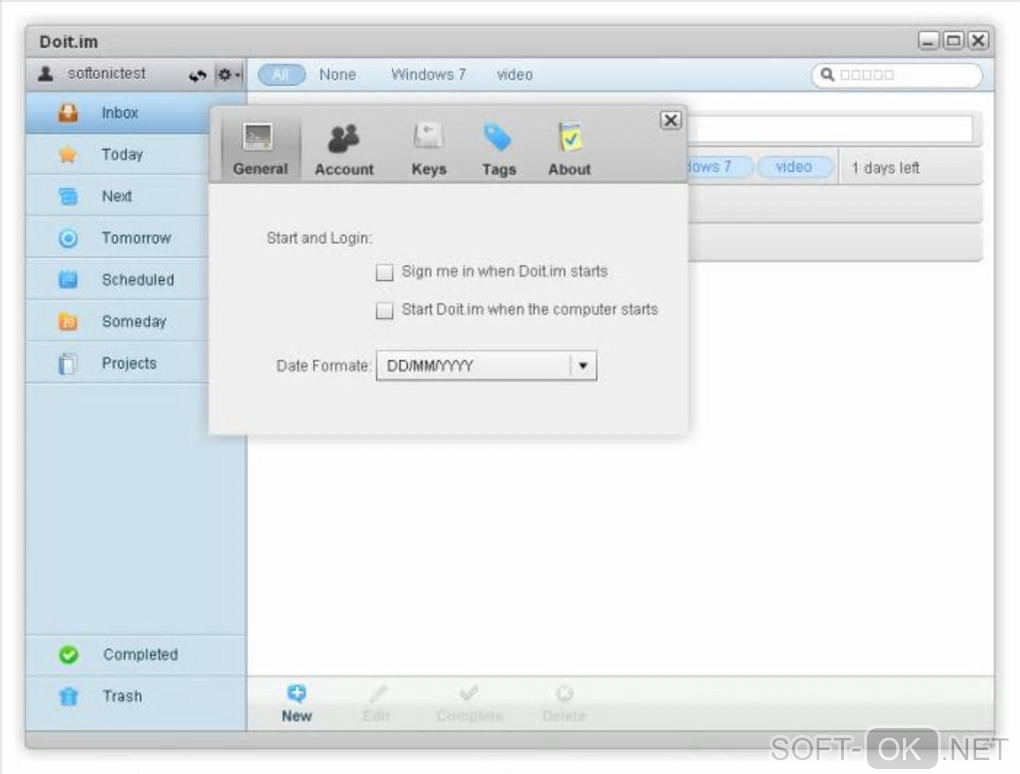Filter by Windows 7 tag
This screenshot has height=774, width=1020.
pyautogui.click(x=428, y=75)
